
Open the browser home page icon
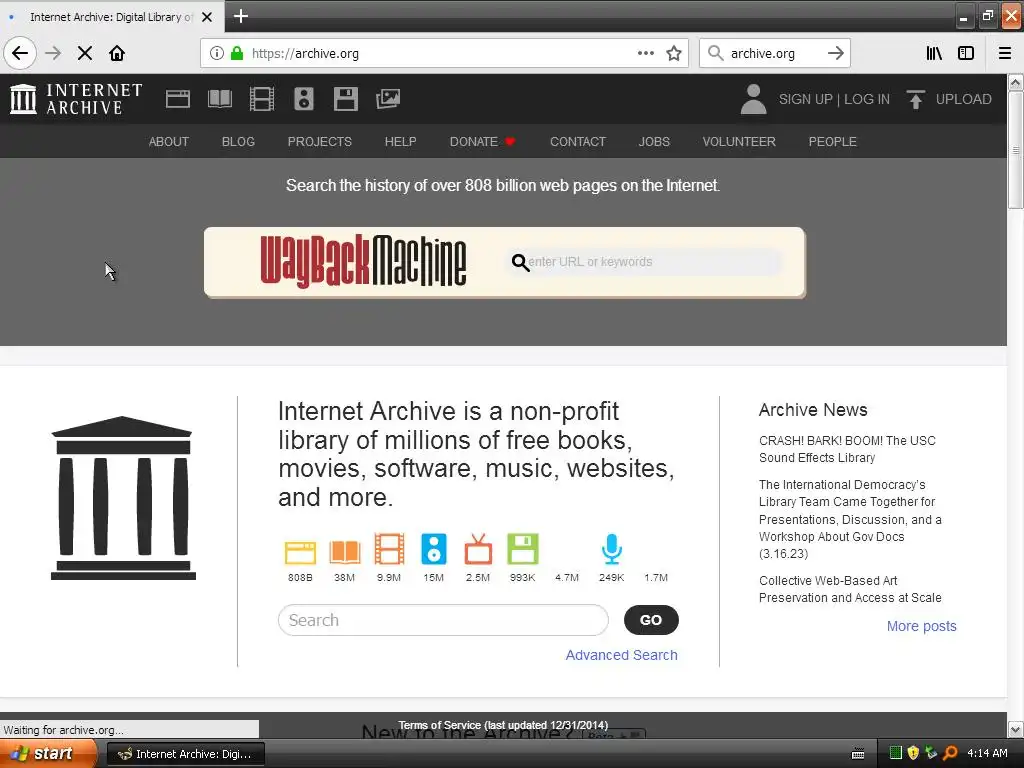pos(117,53)
